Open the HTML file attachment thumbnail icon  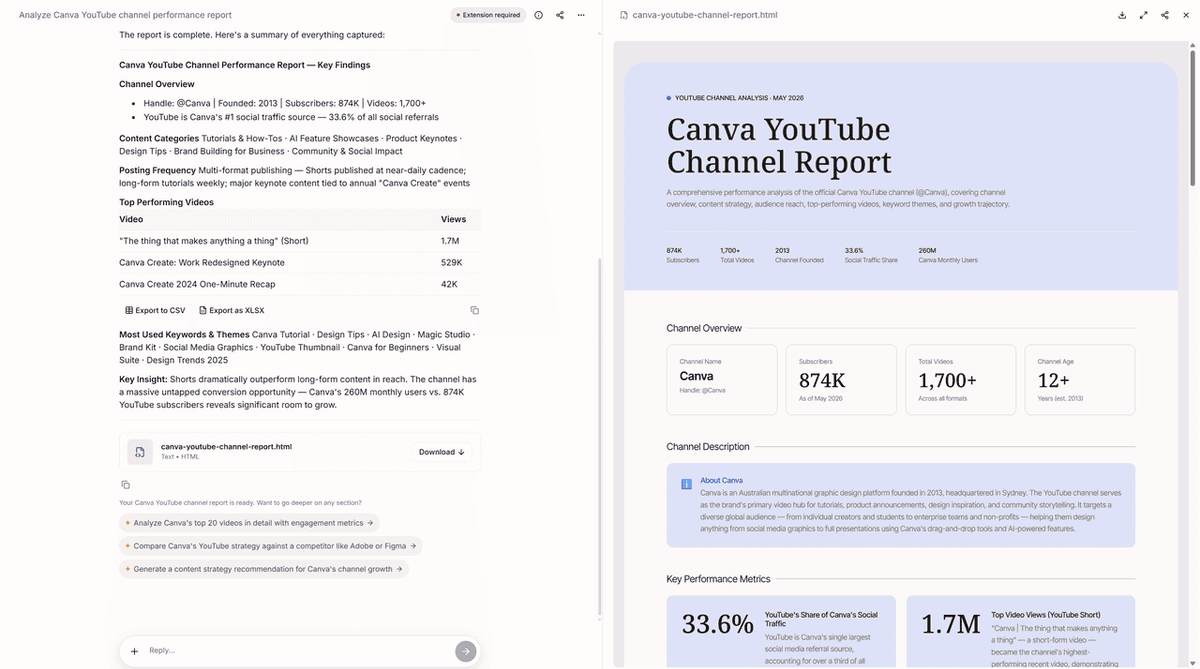[x=140, y=452]
